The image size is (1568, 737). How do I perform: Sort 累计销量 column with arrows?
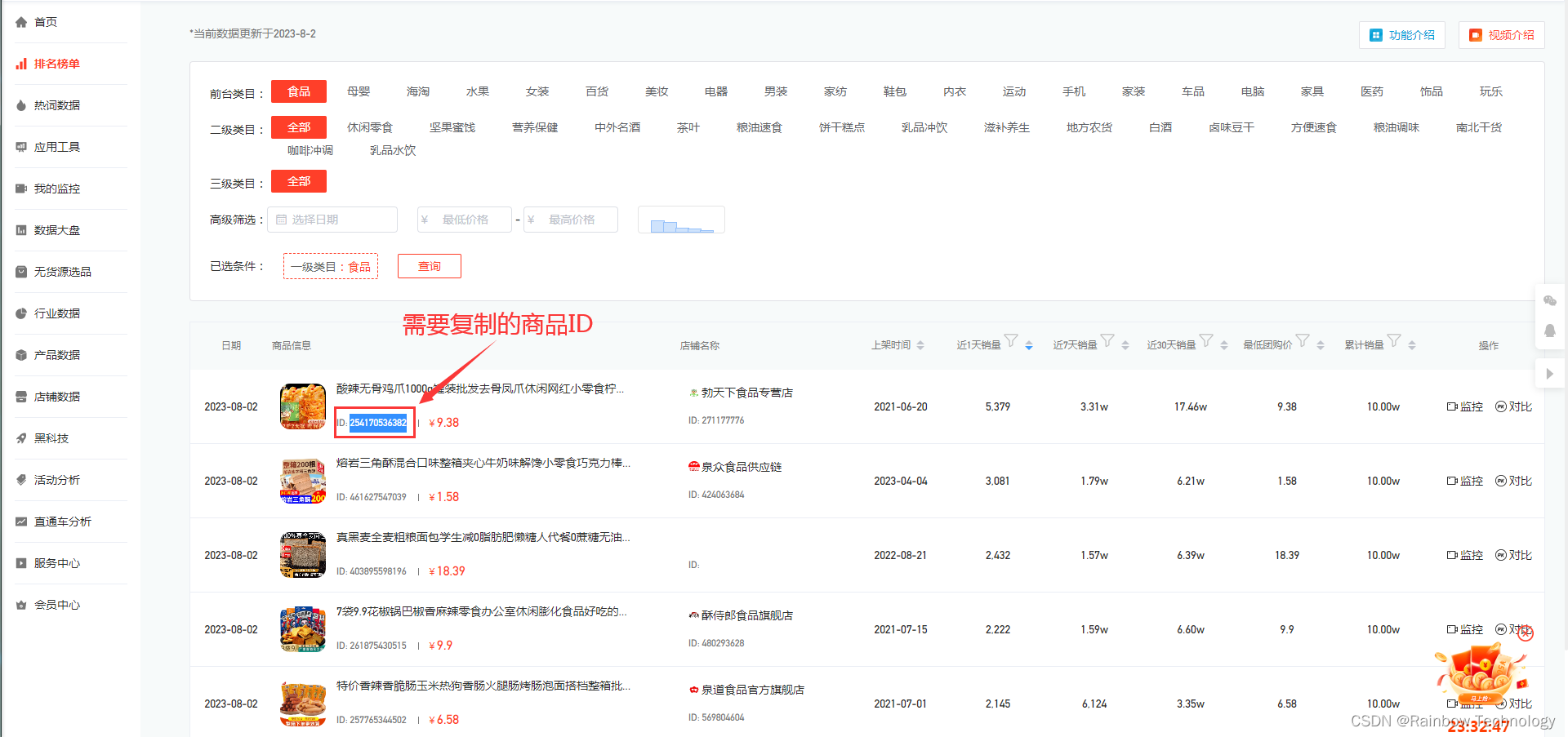(x=1412, y=345)
